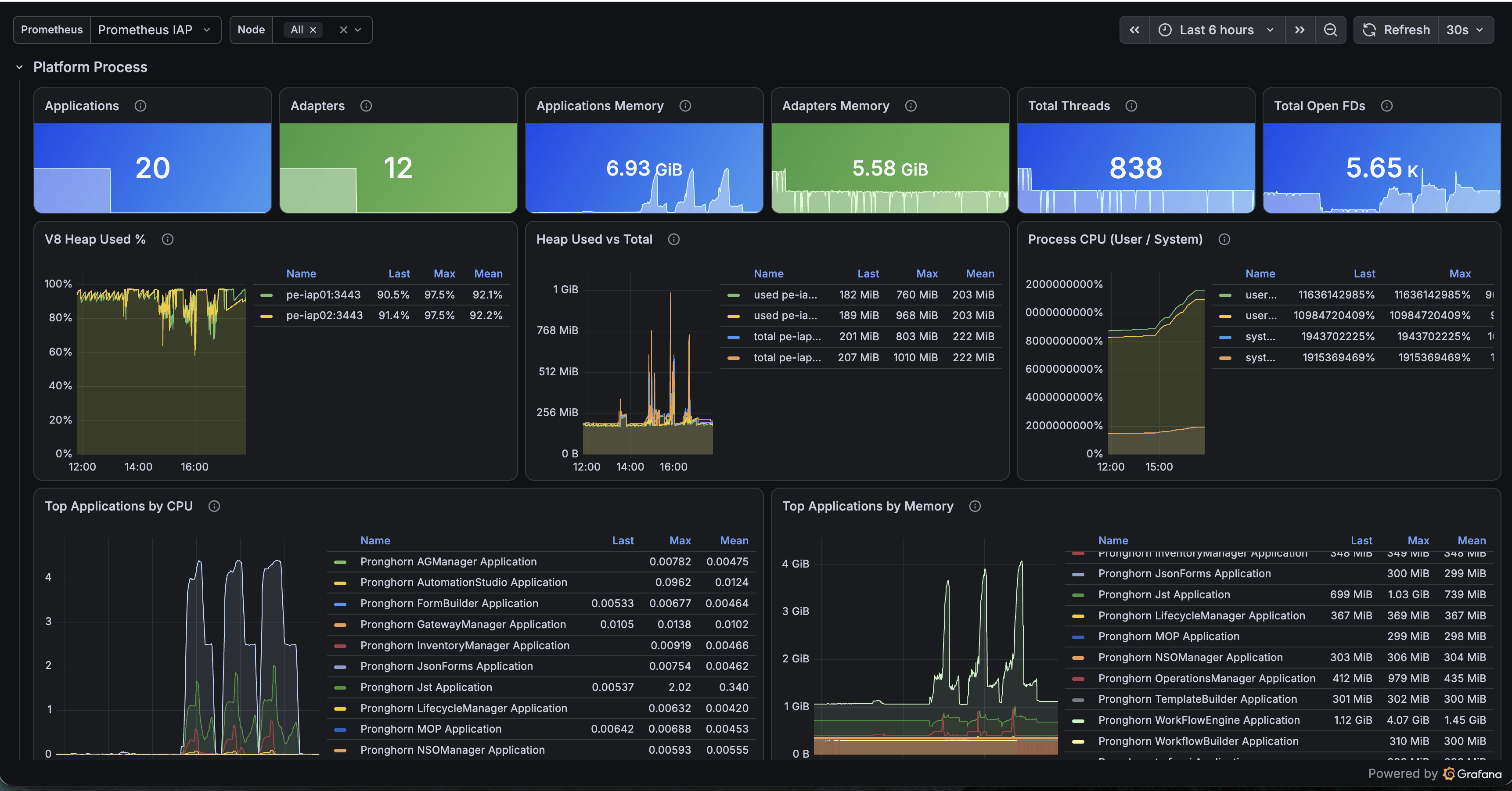Click info icon beside Adapters Memory title
Screen dimensions: 1512x791
pyautogui.click(x=911, y=106)
